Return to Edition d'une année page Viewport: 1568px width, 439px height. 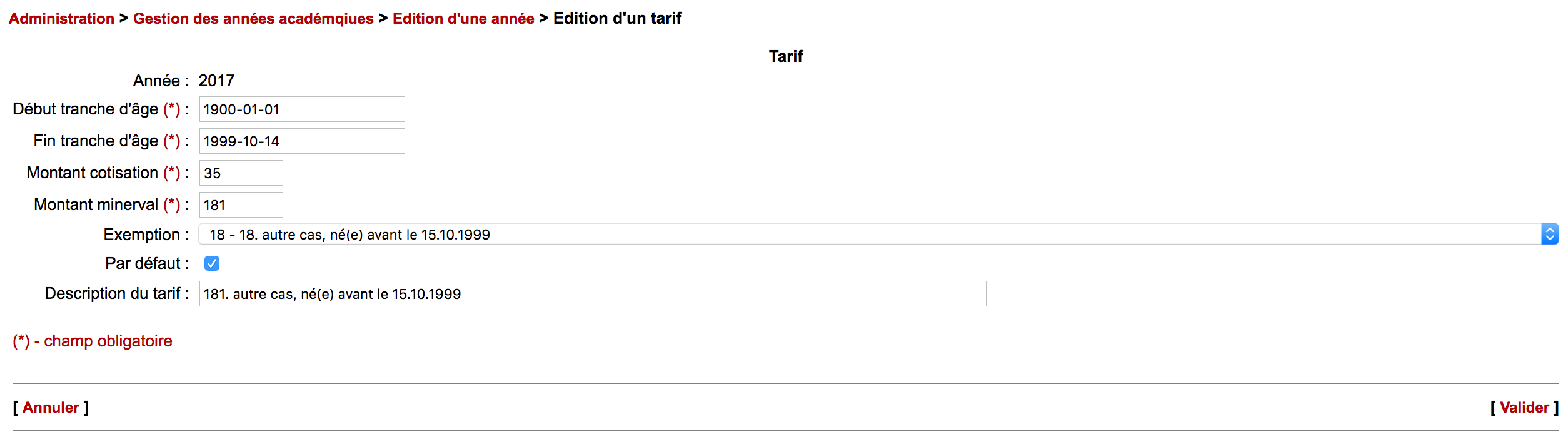pos(463,19)
